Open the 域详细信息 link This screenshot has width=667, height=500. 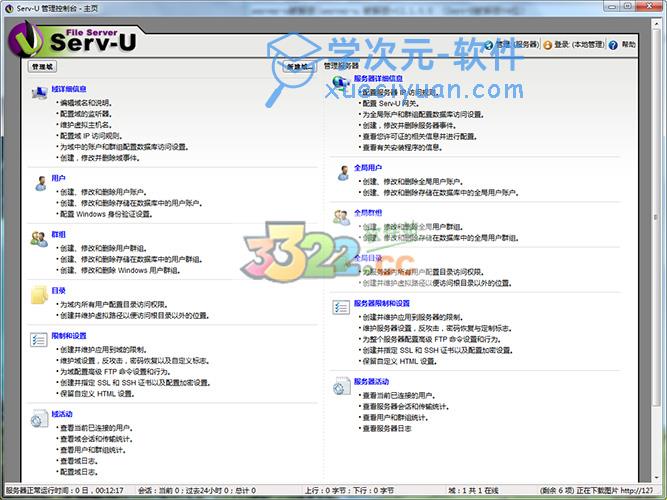[x=69, y=89]
